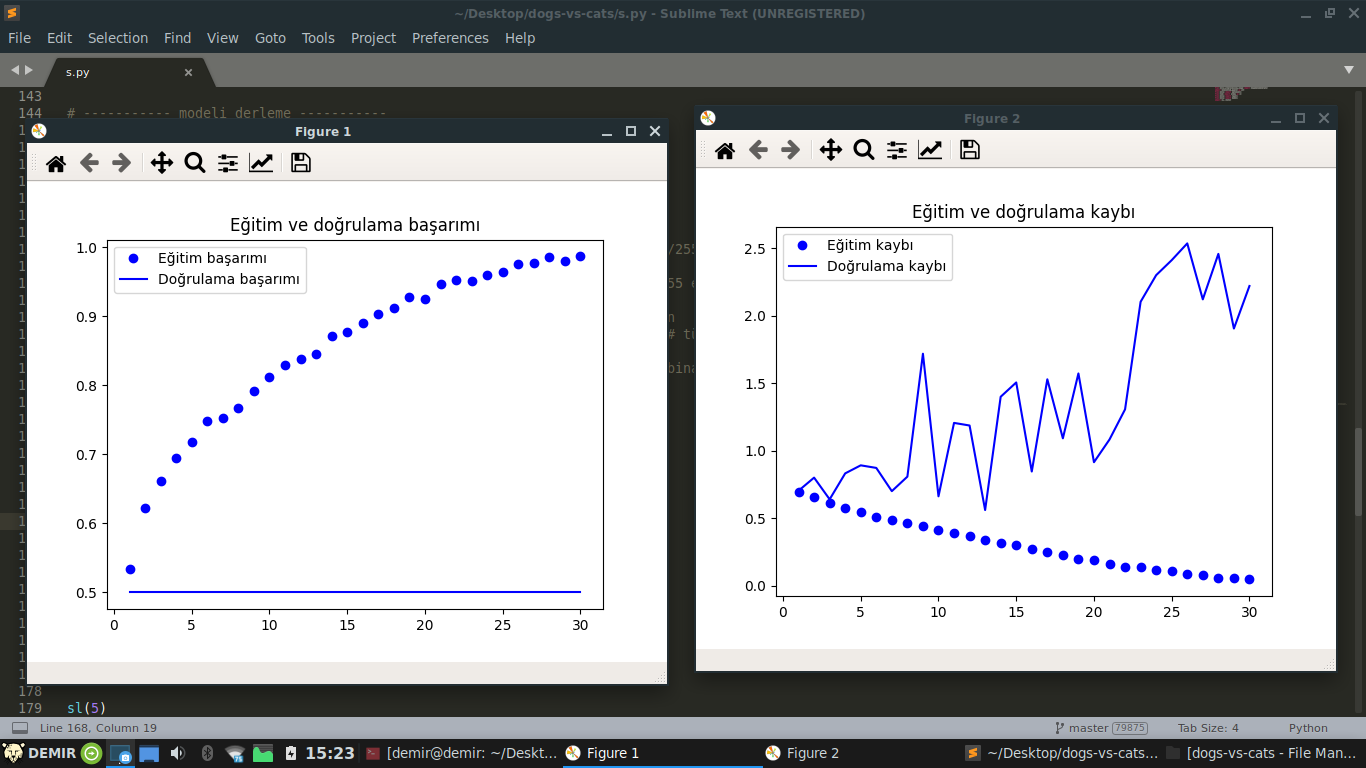1366x768 pixels.
Task: Open Configure subplots in Figure 1 toolbar
Action: click(x=228, y=163)
